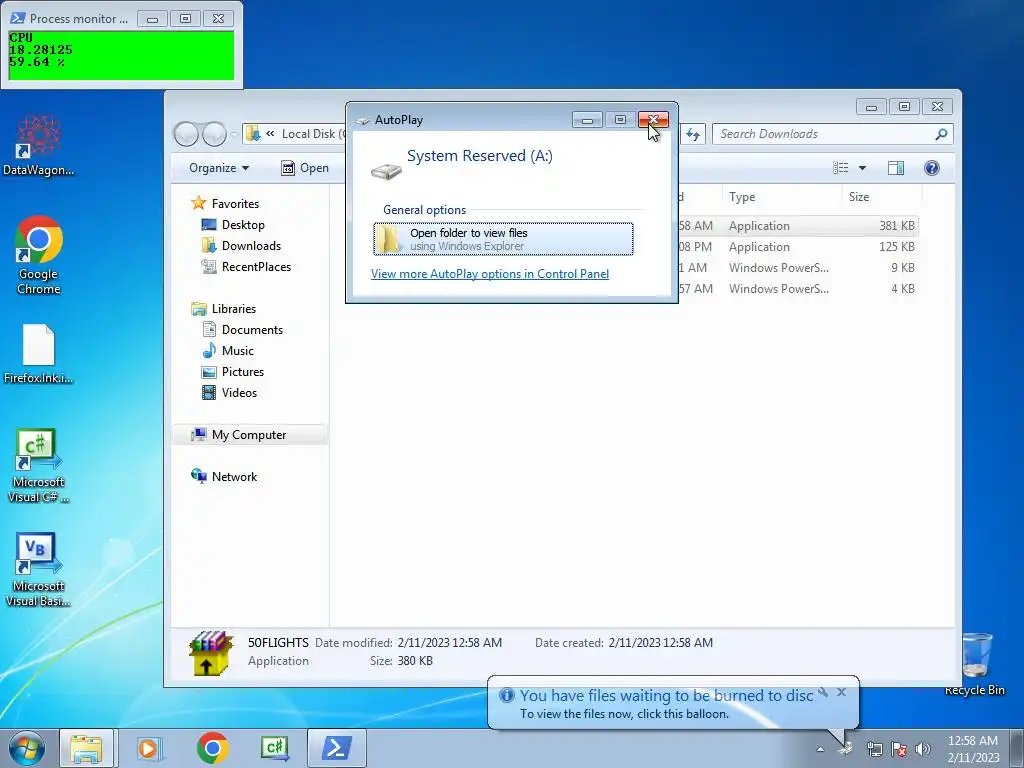
Task: Click the Explorer forward arrow button
Action: point(214,134)
